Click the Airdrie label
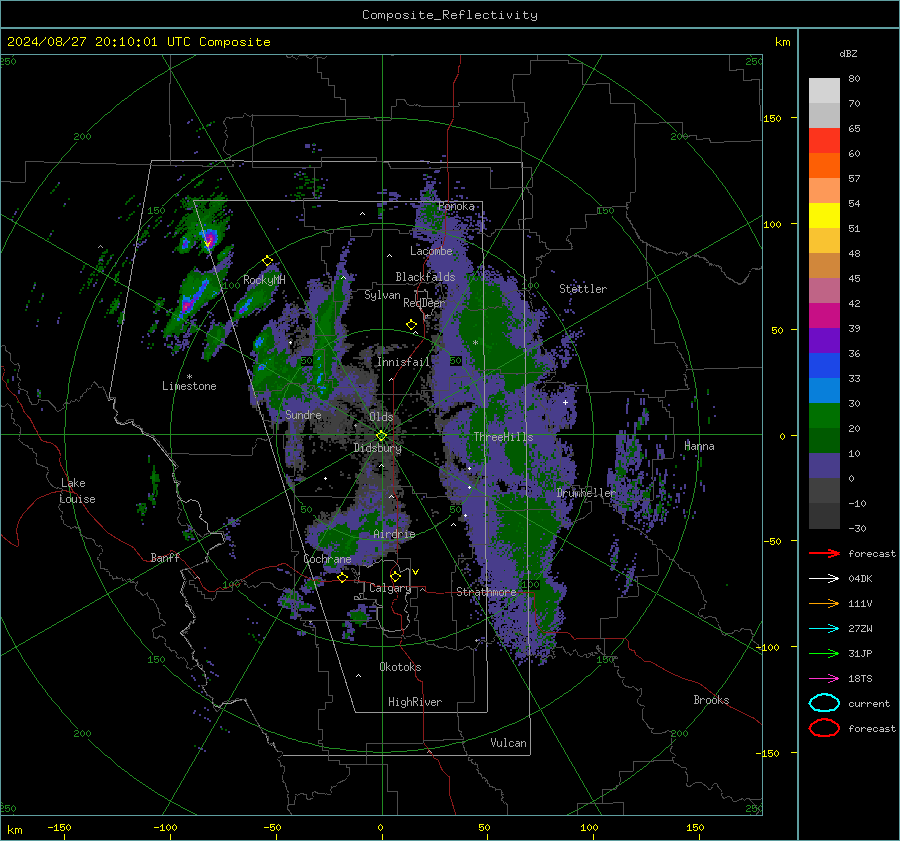This screenshot has height=841, width=900. point(394,534)
